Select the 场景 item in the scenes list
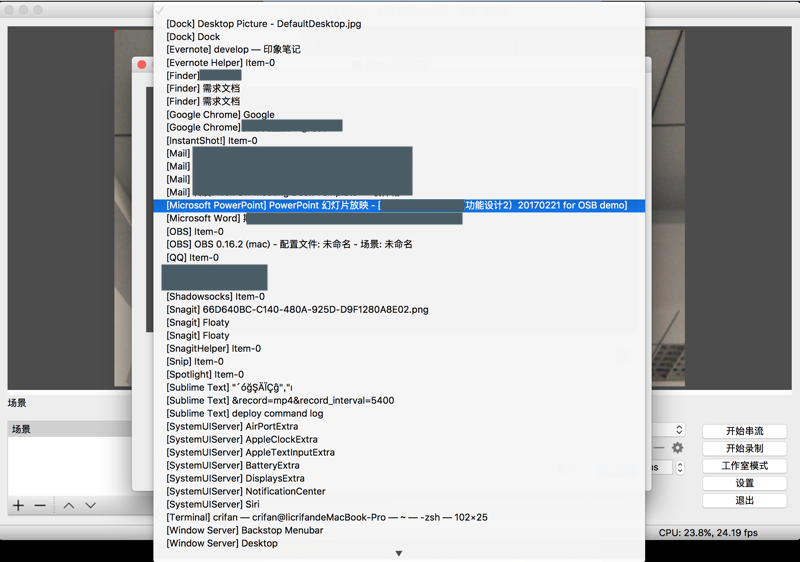800x562 pixels. point(70,429)
